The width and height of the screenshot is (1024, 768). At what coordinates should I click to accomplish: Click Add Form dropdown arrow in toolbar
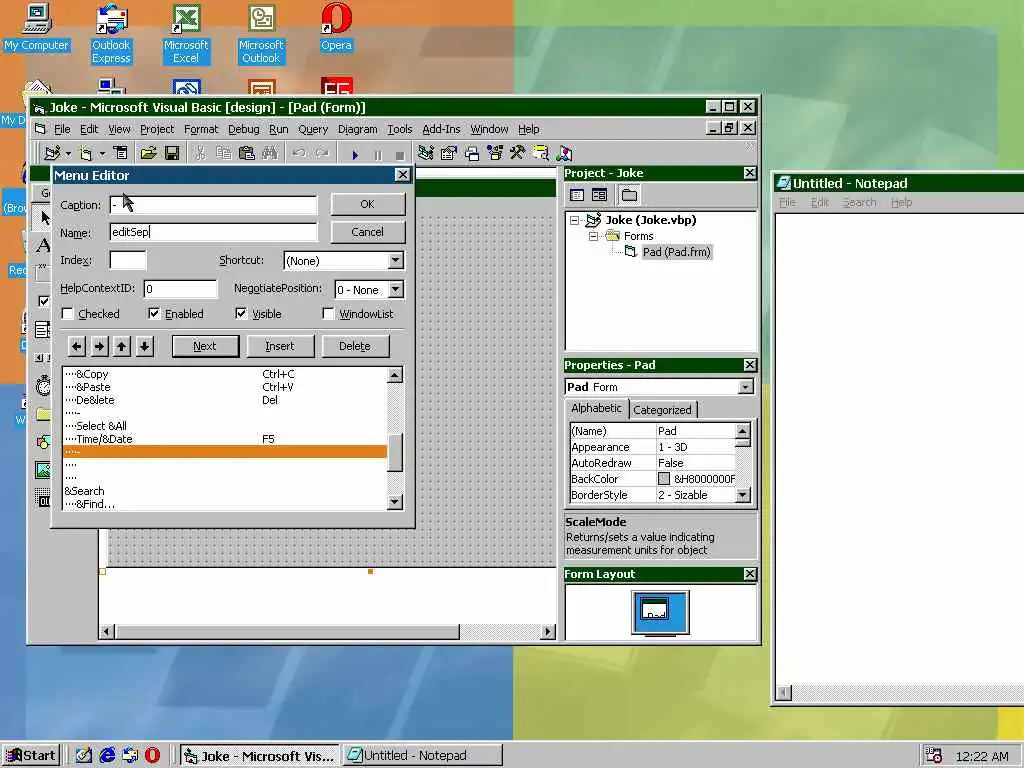[102, 154]
